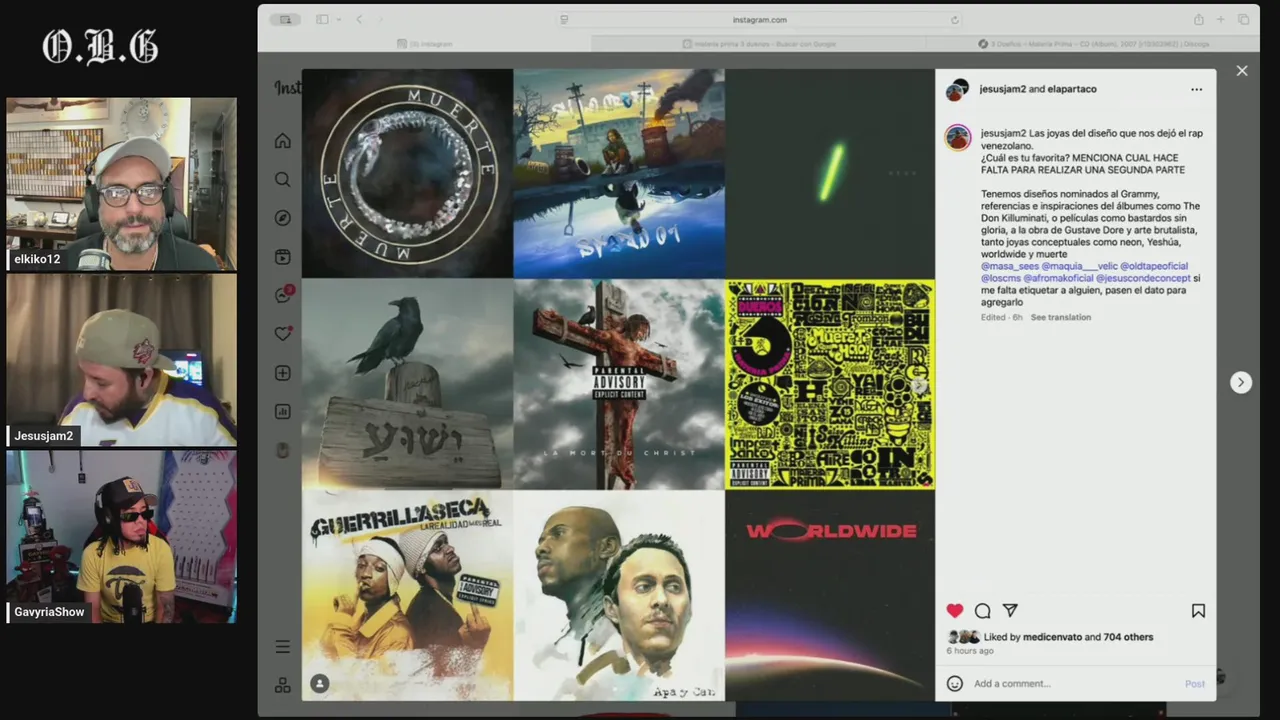The height and width of the screenshot is (720, 1280).
Task: Click the comment bubble icon
Action: [x=983, y=611]
